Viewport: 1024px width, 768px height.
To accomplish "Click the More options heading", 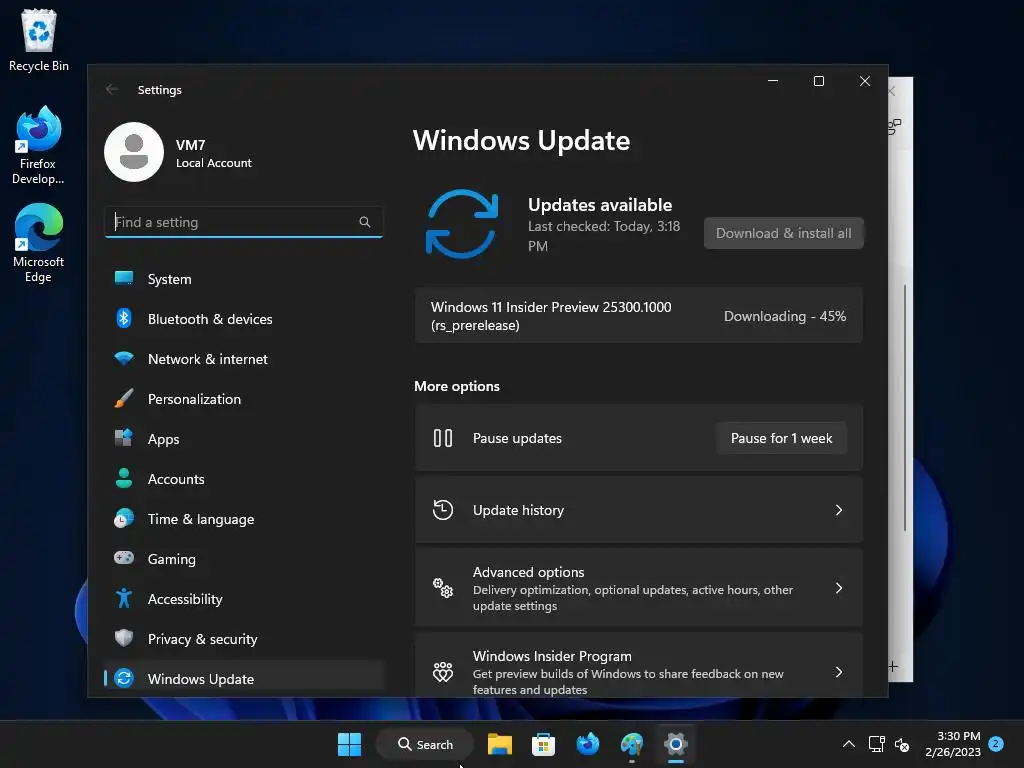I will pyautogui.click(x=456, y=386).
